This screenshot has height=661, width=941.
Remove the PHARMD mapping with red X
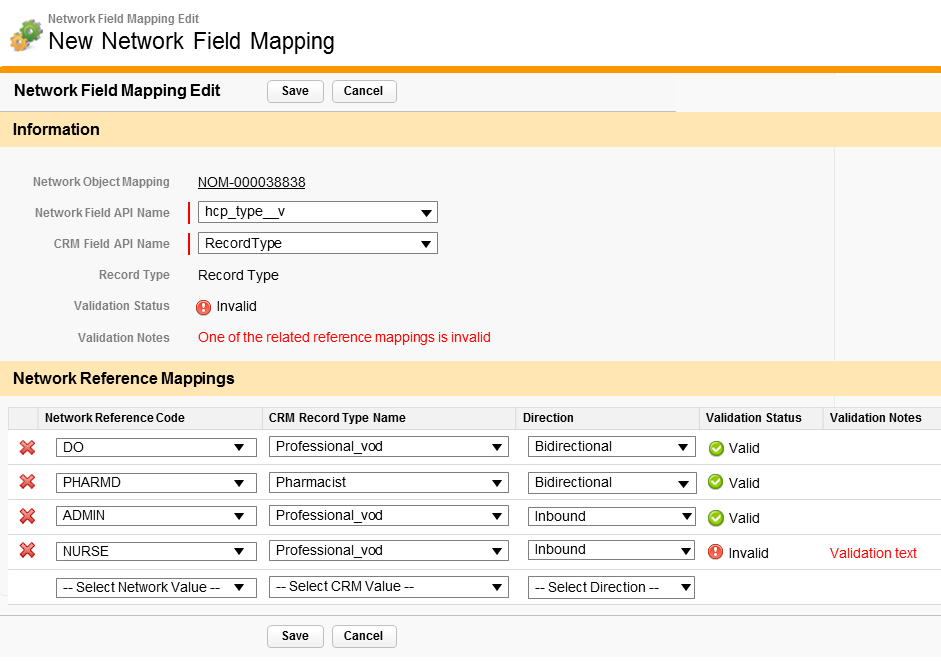point(27,482)
